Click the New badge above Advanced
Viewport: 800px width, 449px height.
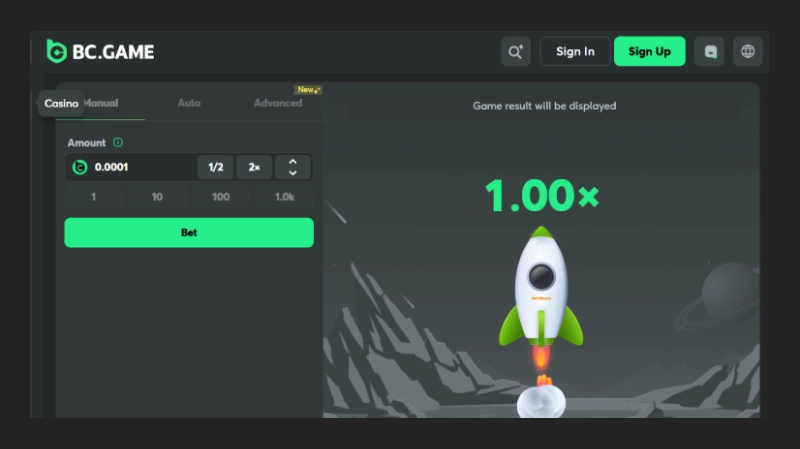tap(307, 90)
